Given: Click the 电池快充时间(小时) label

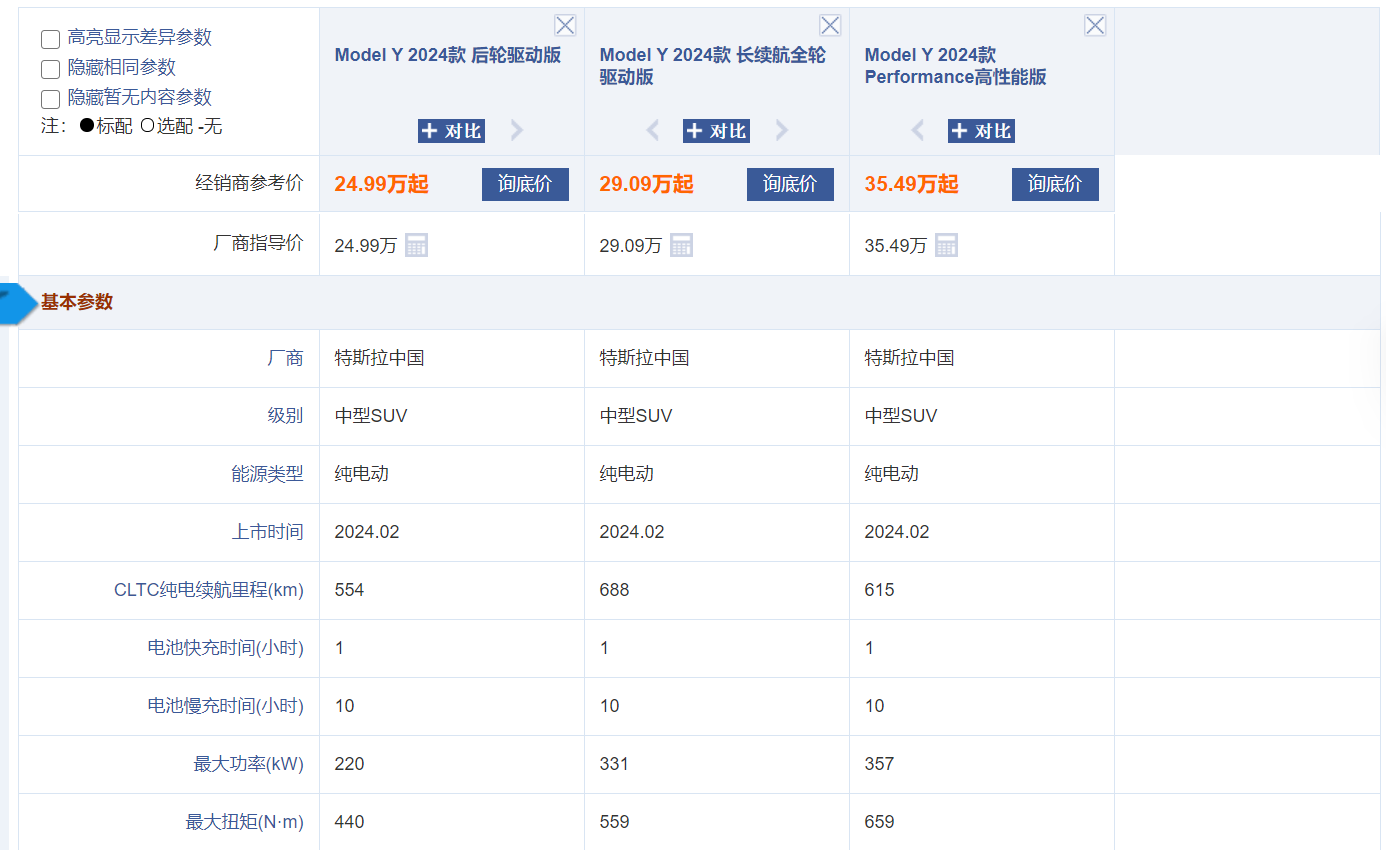Looking at the screenshot, I should [226, 648].
